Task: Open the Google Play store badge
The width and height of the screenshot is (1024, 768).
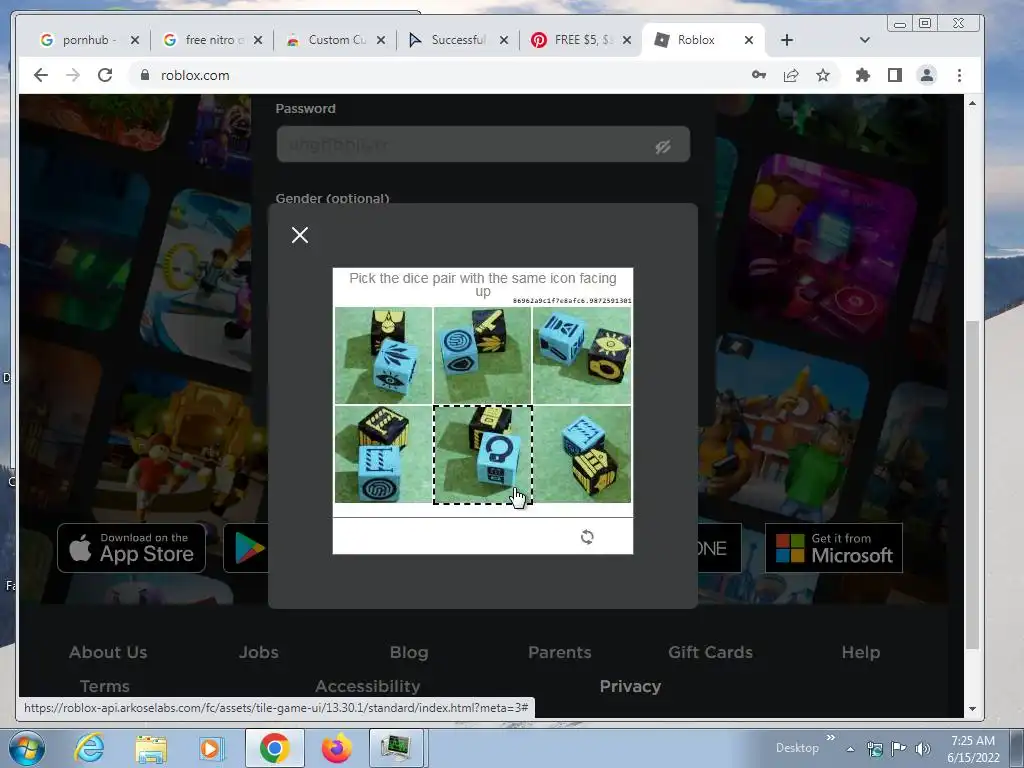Action: coord(247,548)
